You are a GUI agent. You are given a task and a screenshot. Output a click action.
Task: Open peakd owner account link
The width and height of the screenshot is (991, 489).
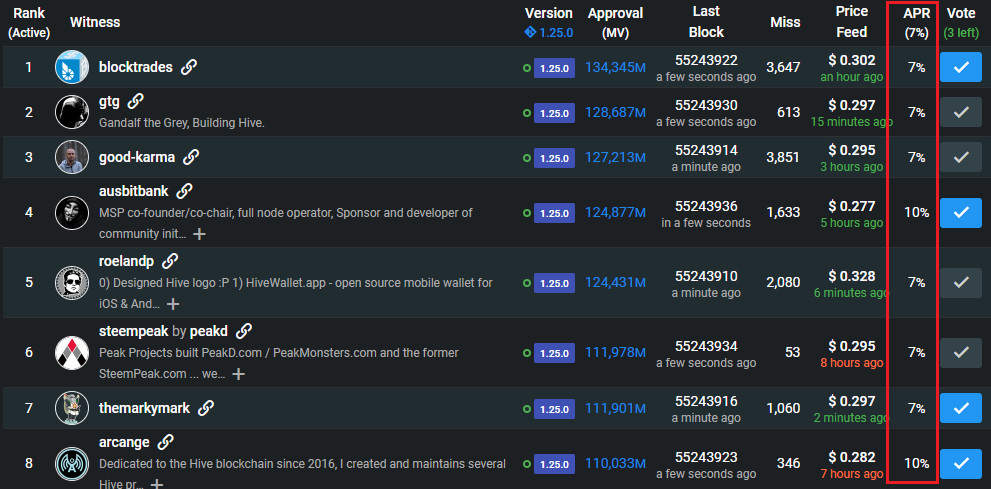(x=209, y=331)
